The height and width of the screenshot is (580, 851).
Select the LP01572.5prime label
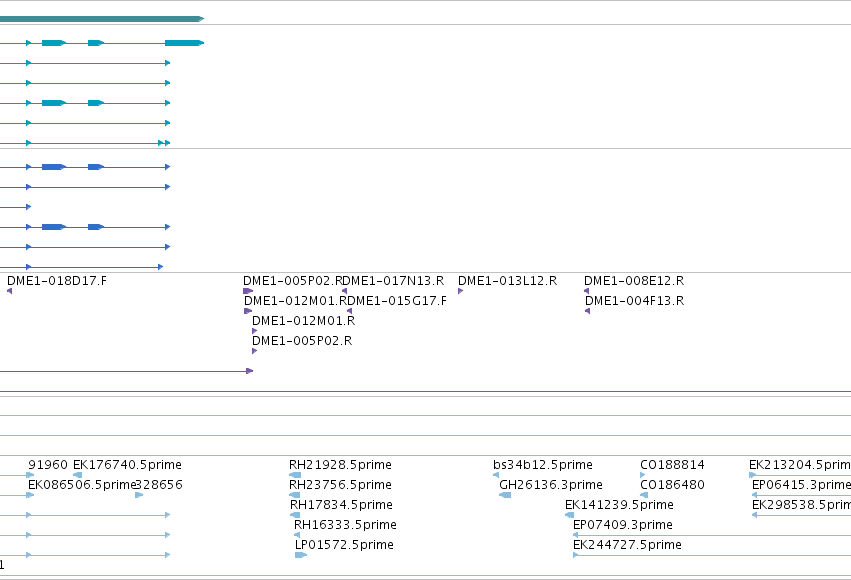click(x=344, y=545)
